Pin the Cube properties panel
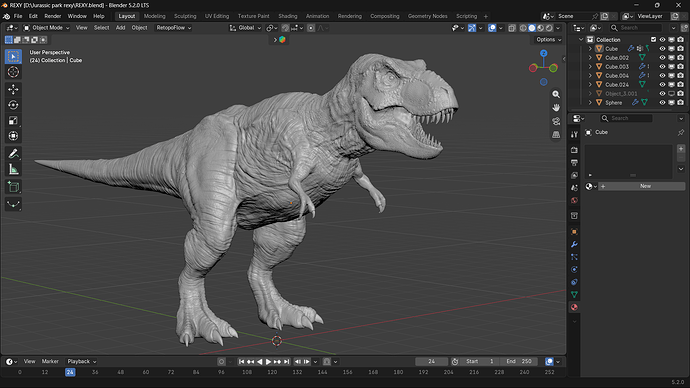This screenshot has width=690, height=388. click(681, 132)
